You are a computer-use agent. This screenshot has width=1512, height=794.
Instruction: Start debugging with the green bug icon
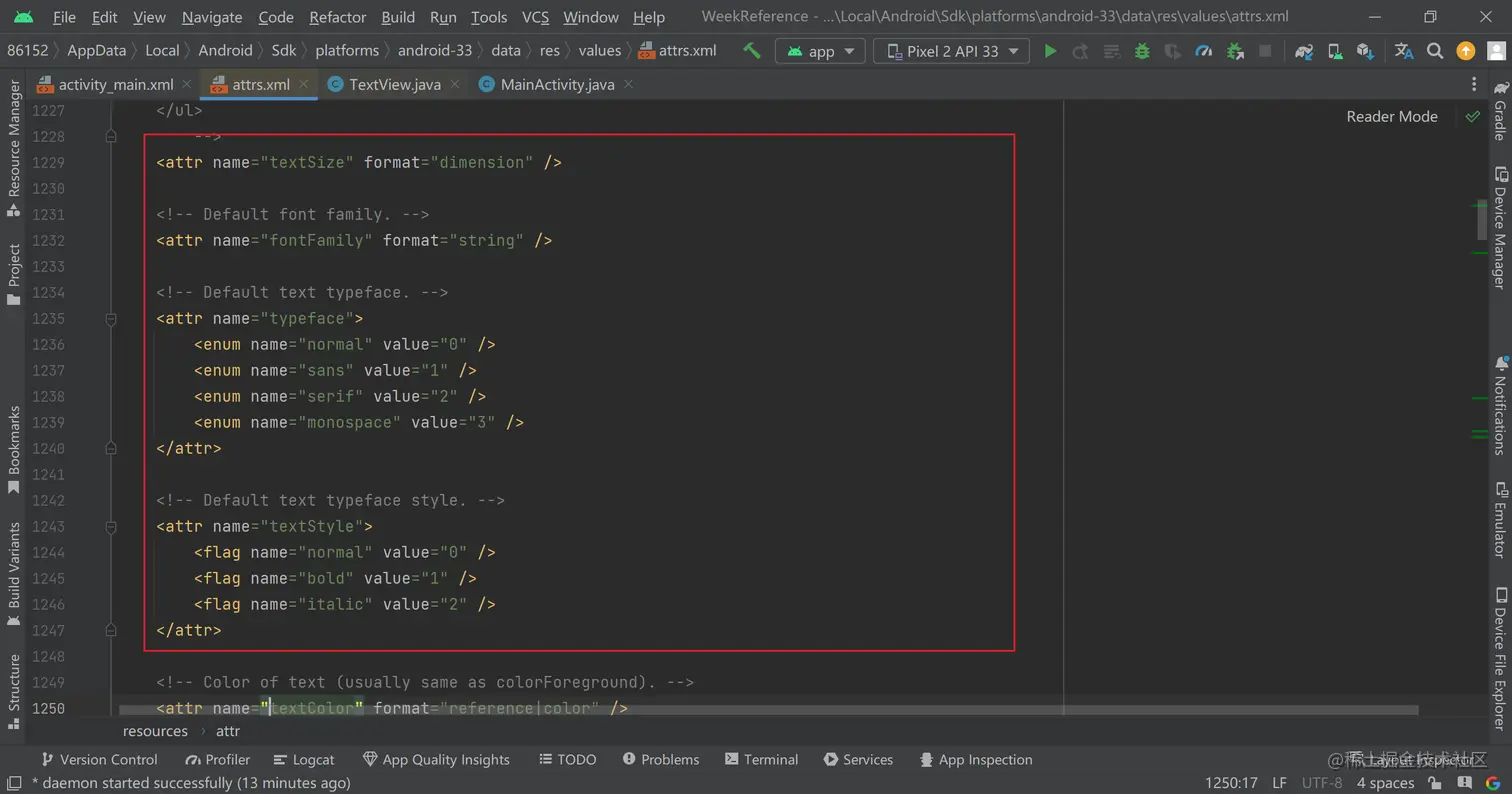point(1142,51)
